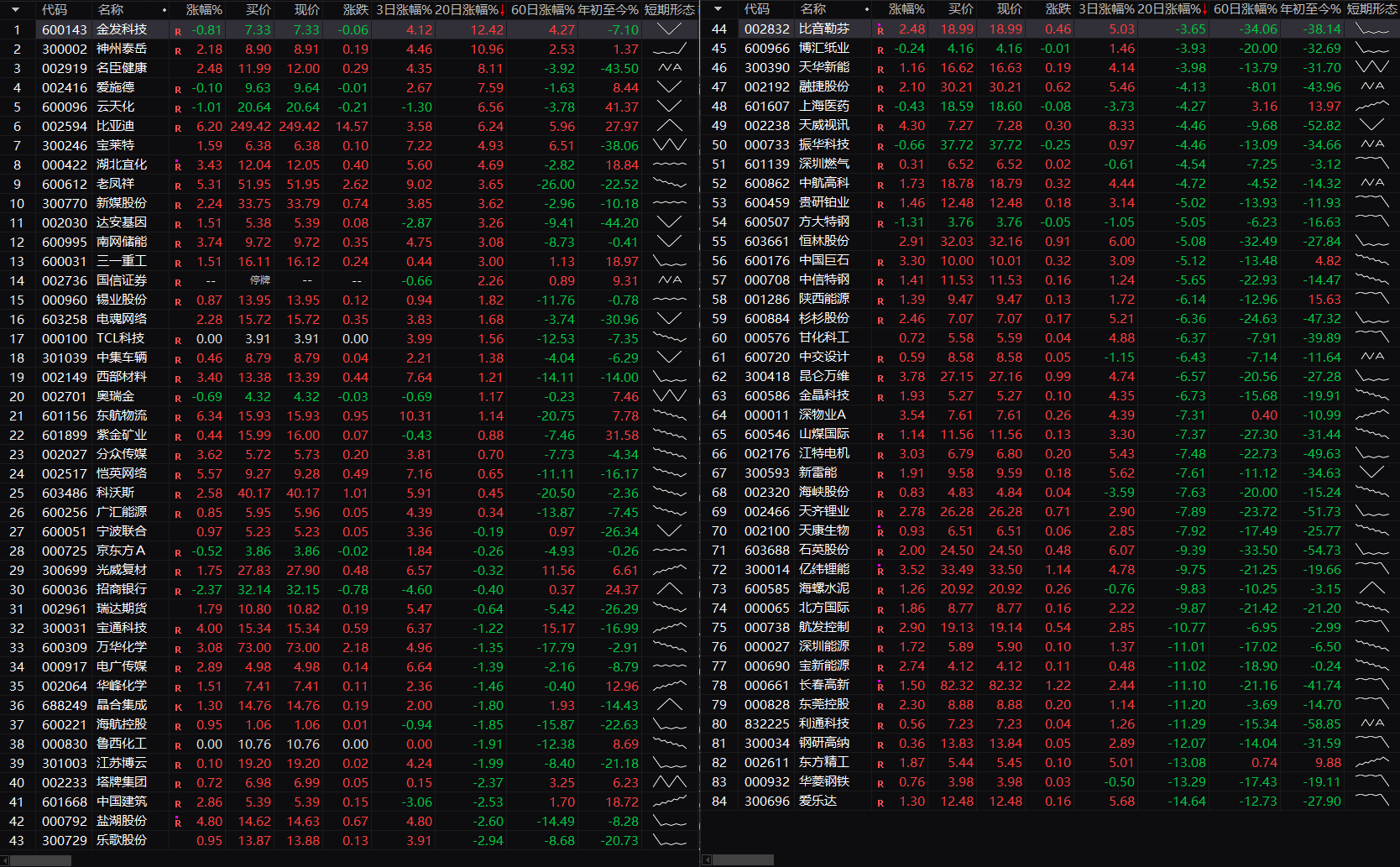The width and height of the screenshot is (1400, 867).
Task: Click the 名称 header in the right list
Action: (x=813, y=9)
